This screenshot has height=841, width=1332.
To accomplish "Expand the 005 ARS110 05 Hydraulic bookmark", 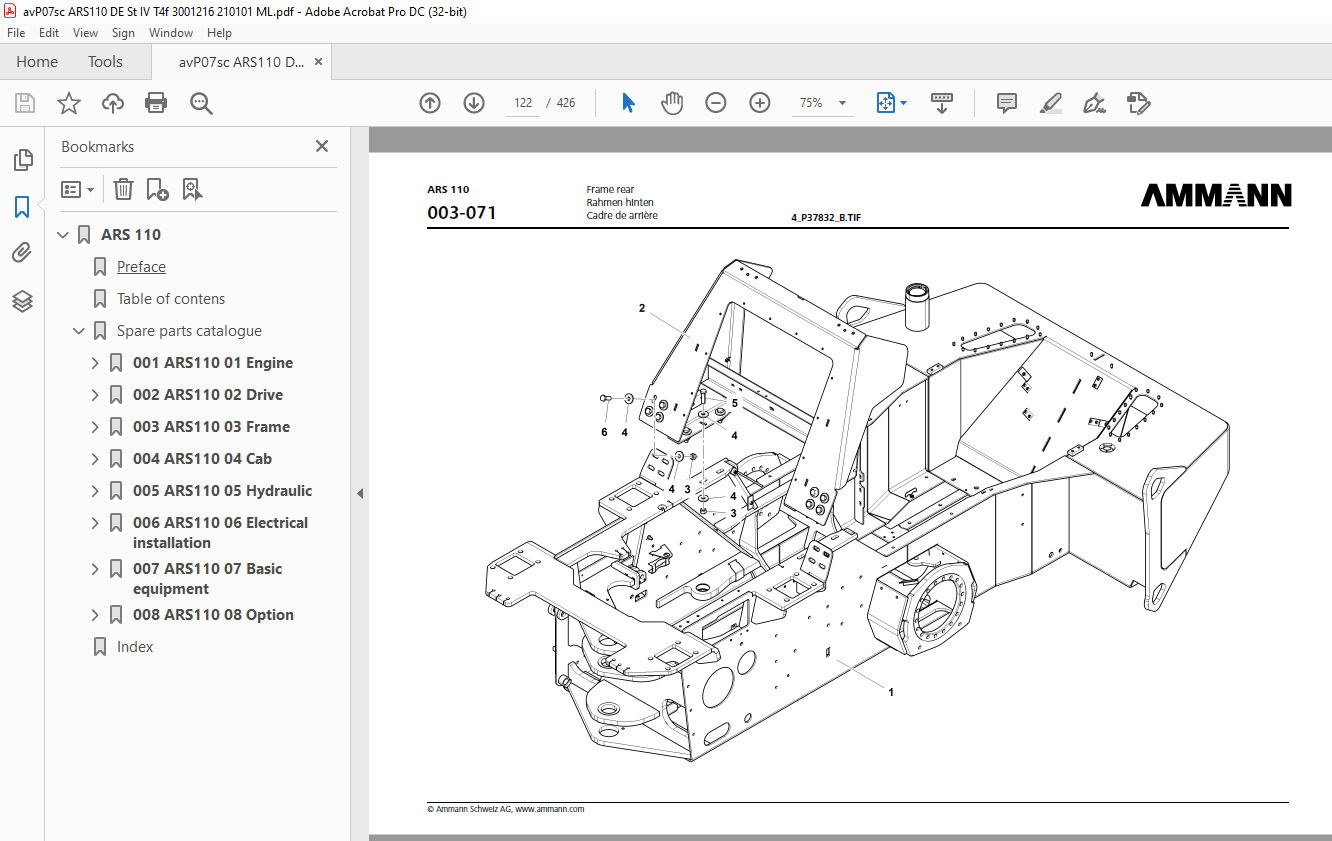I will point(96,491).
